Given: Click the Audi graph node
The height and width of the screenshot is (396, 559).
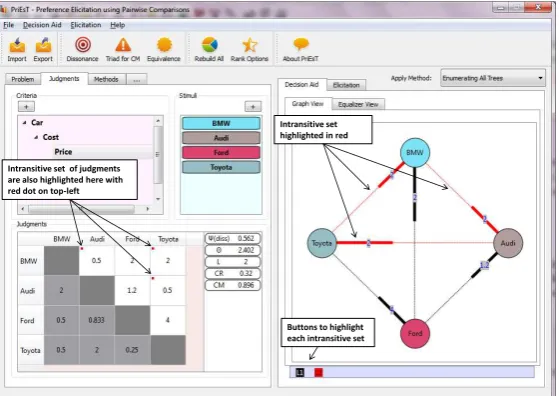Looking at the screenshot, I should coord(508,243).
